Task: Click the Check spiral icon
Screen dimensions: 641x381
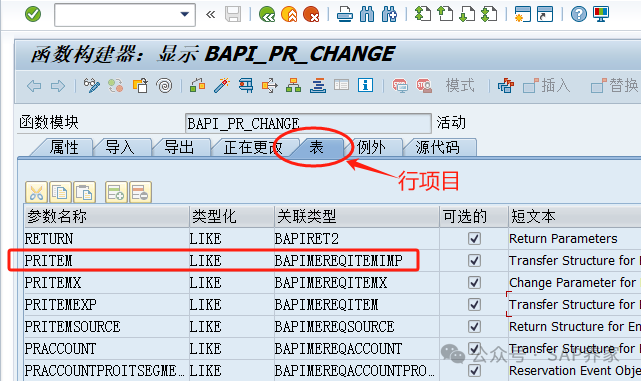Action: click(x=164, y=85)
